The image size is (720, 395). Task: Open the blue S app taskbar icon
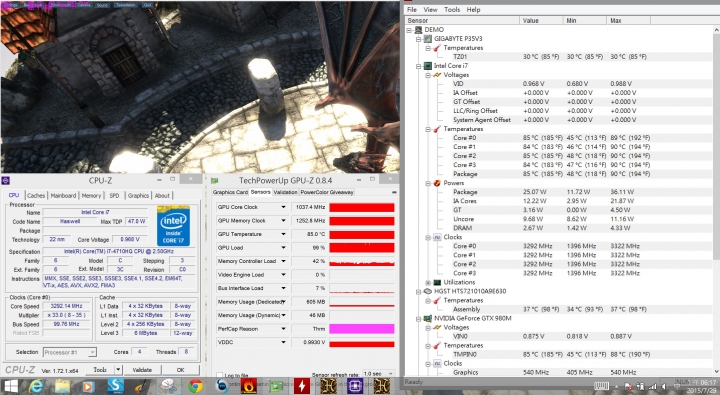[x=115, y=386]
